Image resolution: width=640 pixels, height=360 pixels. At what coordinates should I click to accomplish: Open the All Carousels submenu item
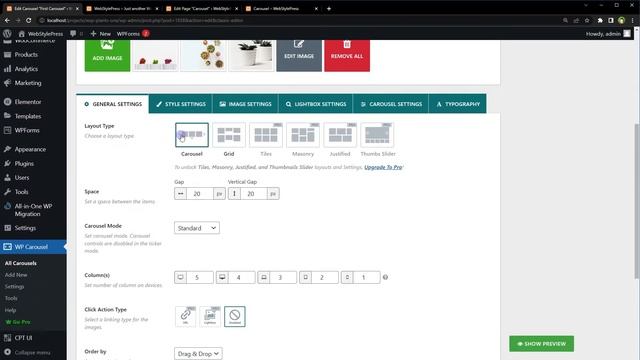(x=21, y=263)
